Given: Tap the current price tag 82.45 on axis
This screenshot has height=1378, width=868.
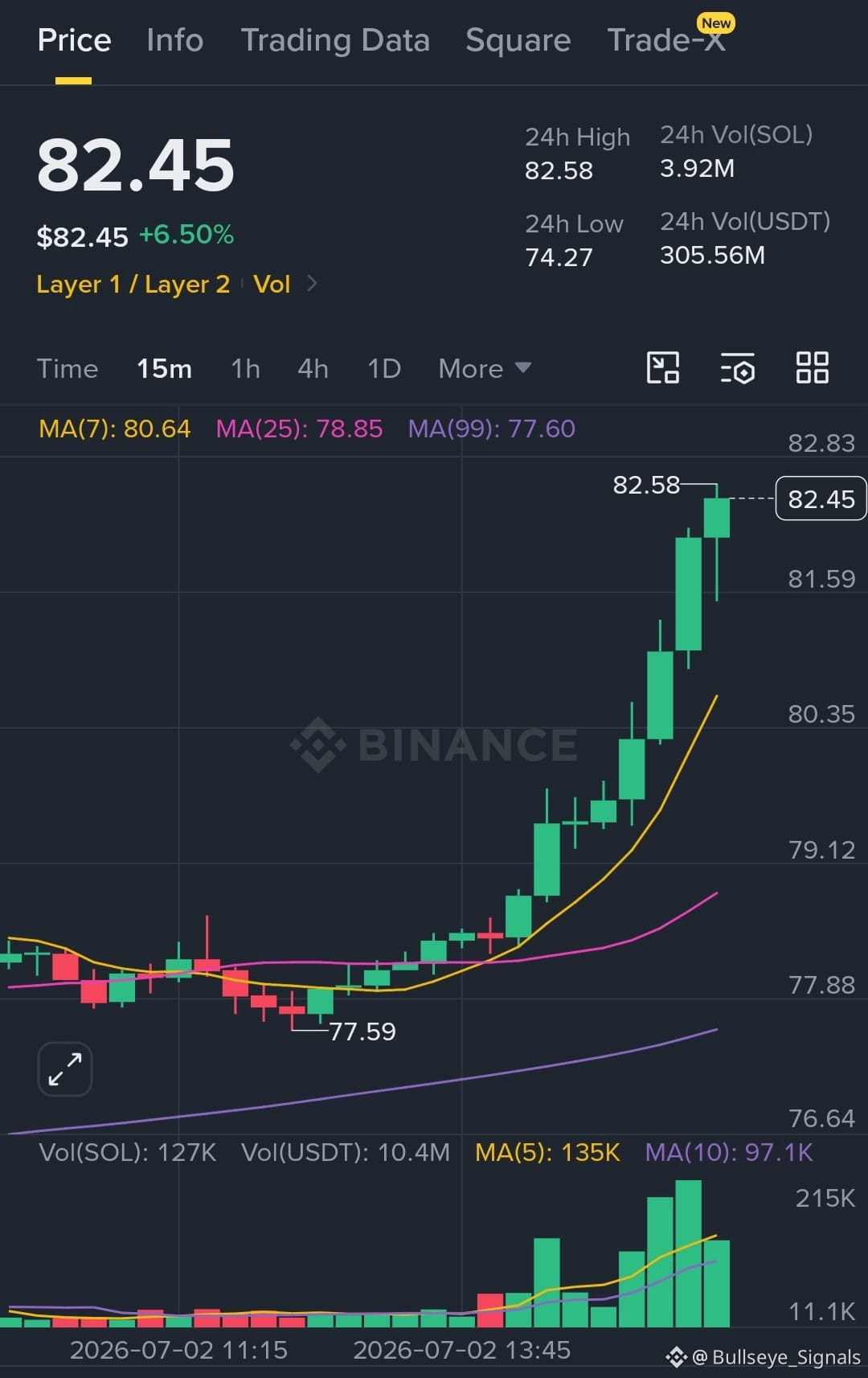Looking at the screenshot, I should pos(821,499).
